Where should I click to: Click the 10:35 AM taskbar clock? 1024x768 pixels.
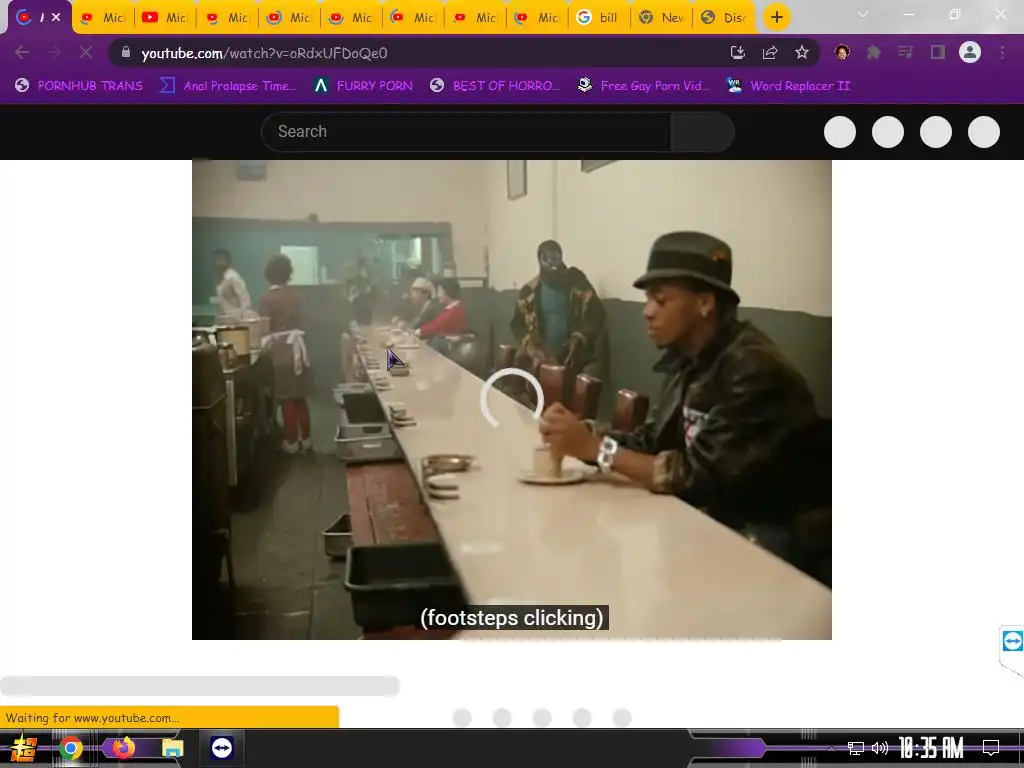click(931, 747)
